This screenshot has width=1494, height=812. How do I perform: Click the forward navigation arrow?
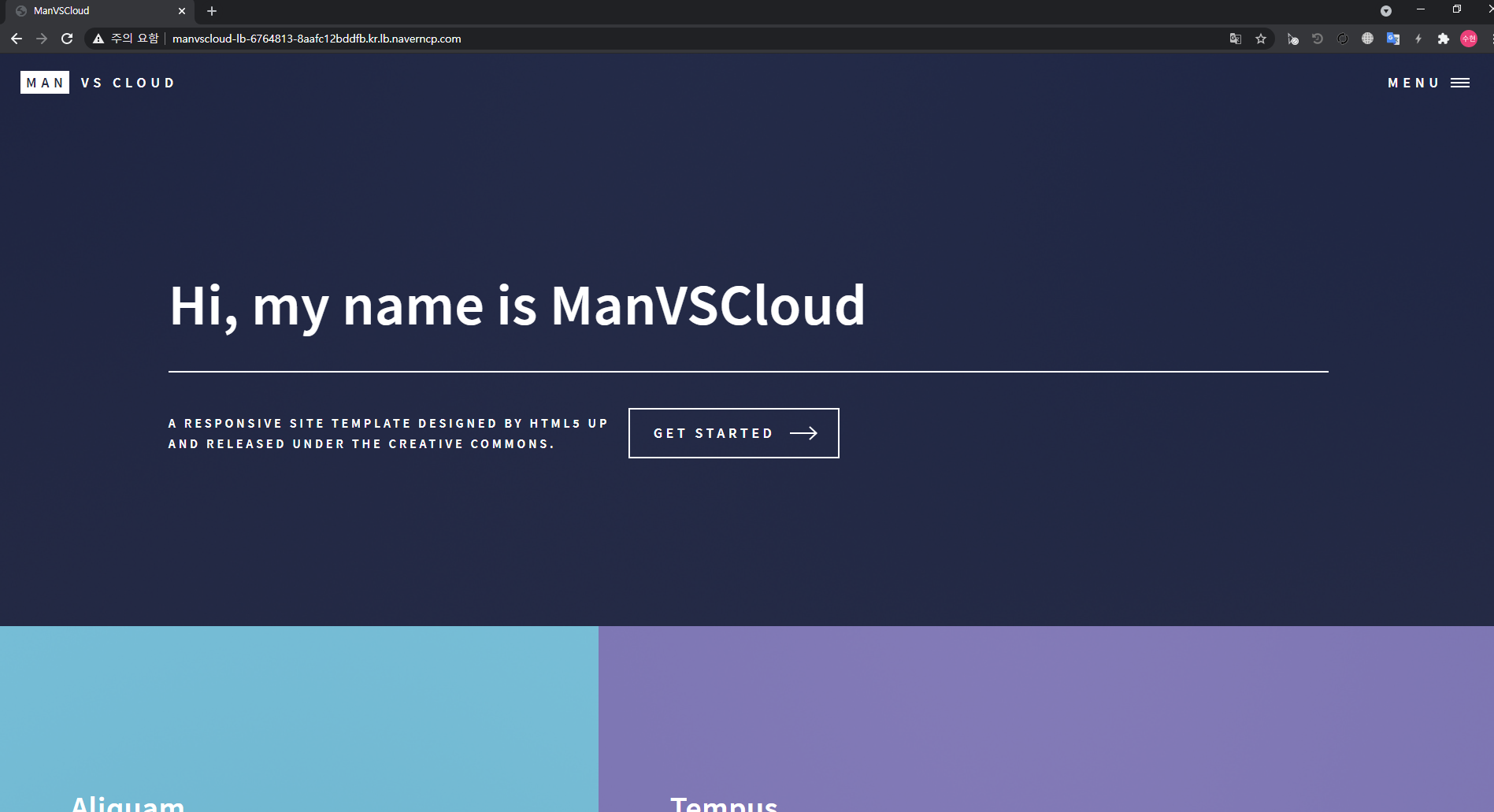(42, 38)
